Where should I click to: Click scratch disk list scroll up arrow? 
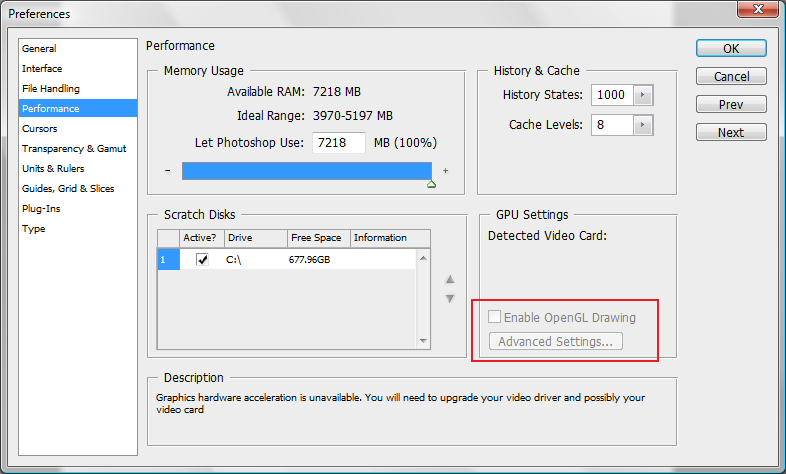pyautogui.click(x=423, y=258)
